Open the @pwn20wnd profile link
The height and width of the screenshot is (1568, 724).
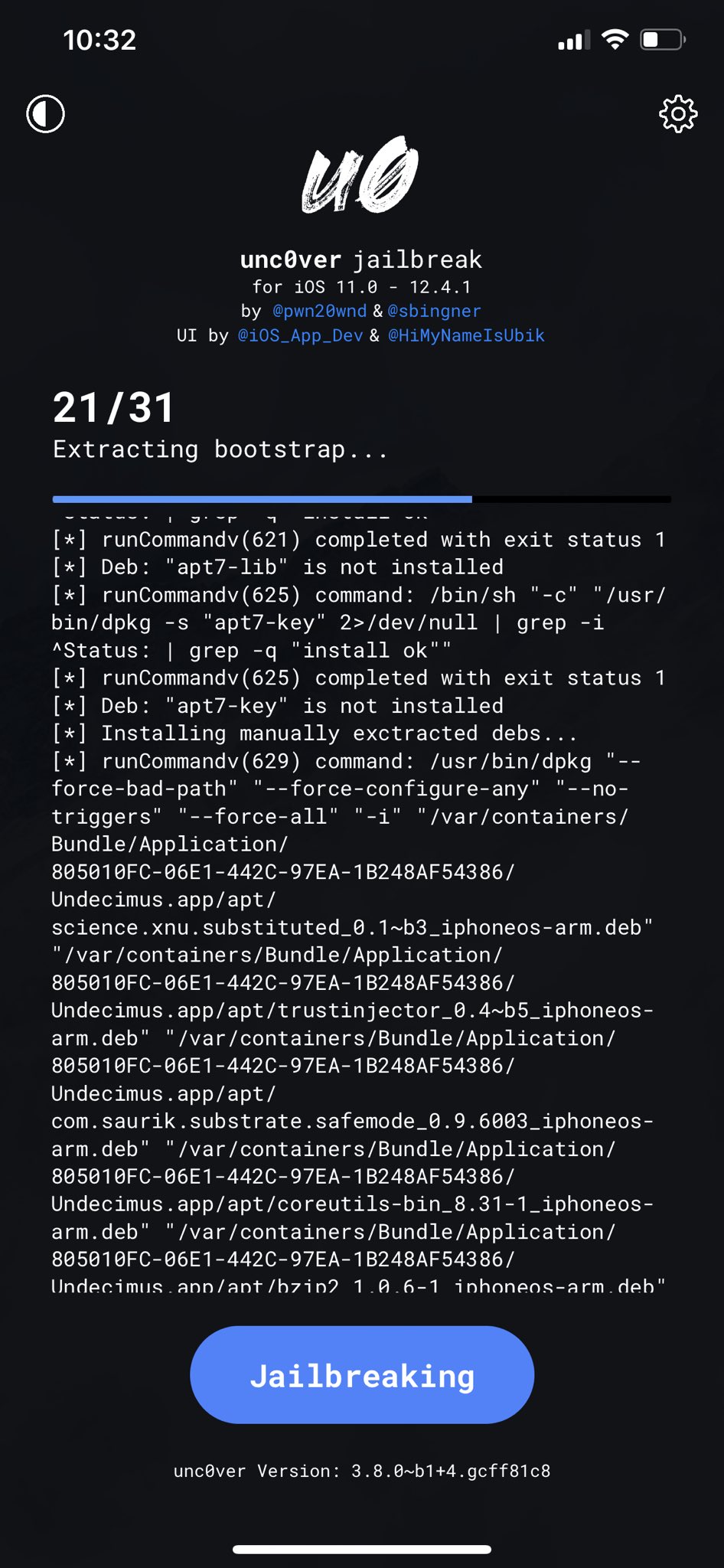(x=320, y=311)
